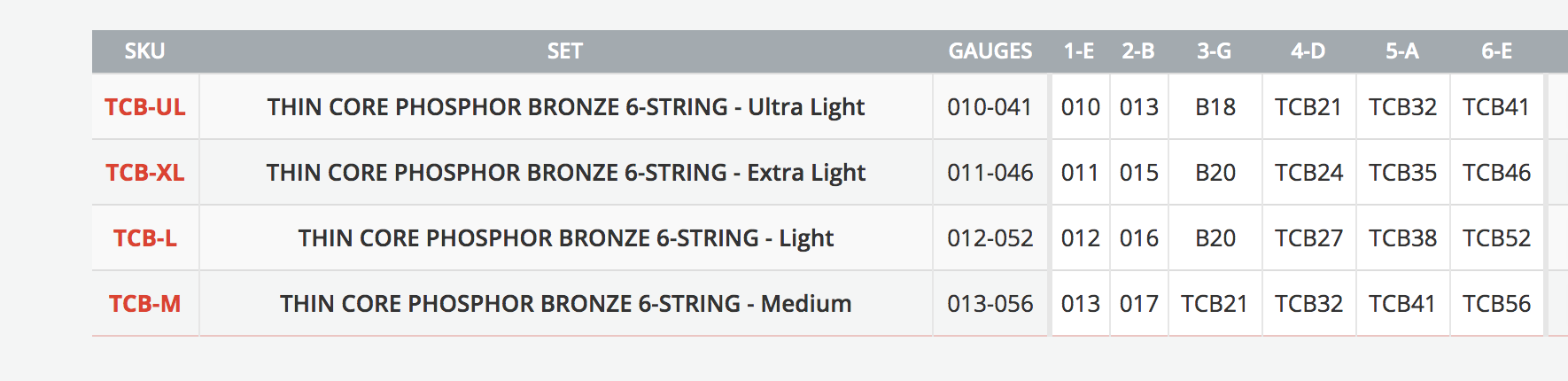
Task: Open the TCB-UL SKU link
Action: tap(145, 107)
